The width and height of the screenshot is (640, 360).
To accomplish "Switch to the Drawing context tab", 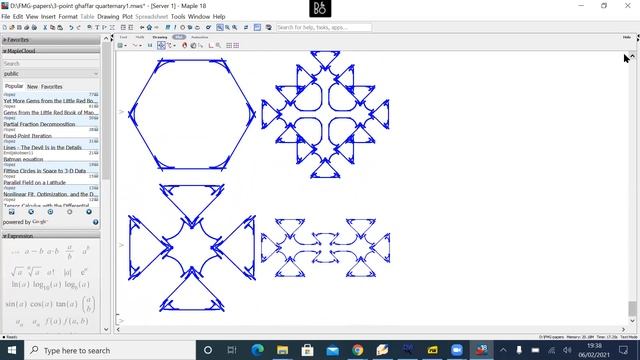I will tap(160, 37).
